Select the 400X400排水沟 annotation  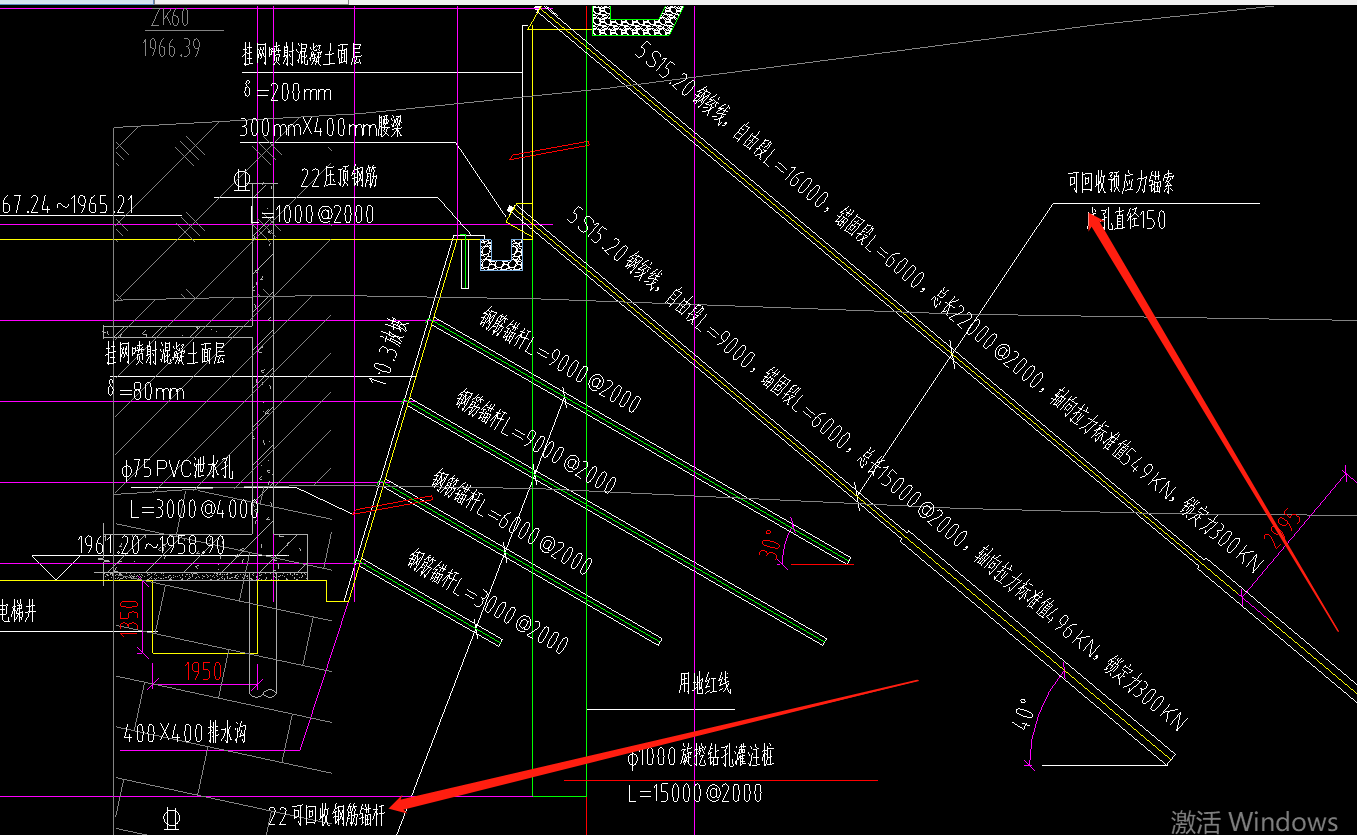click(184, 734)
